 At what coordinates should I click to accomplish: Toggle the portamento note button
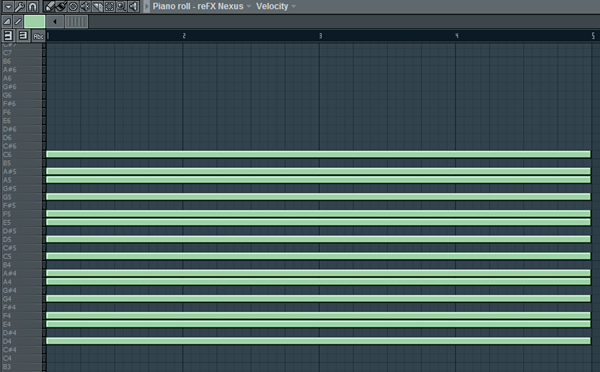click(x=7, y=21)
